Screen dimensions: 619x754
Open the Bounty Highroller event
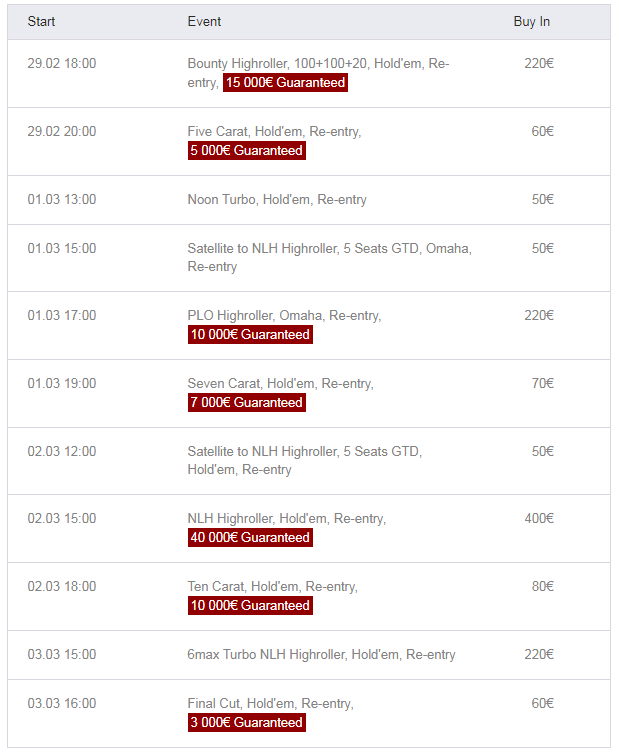[x=317, y=64]
